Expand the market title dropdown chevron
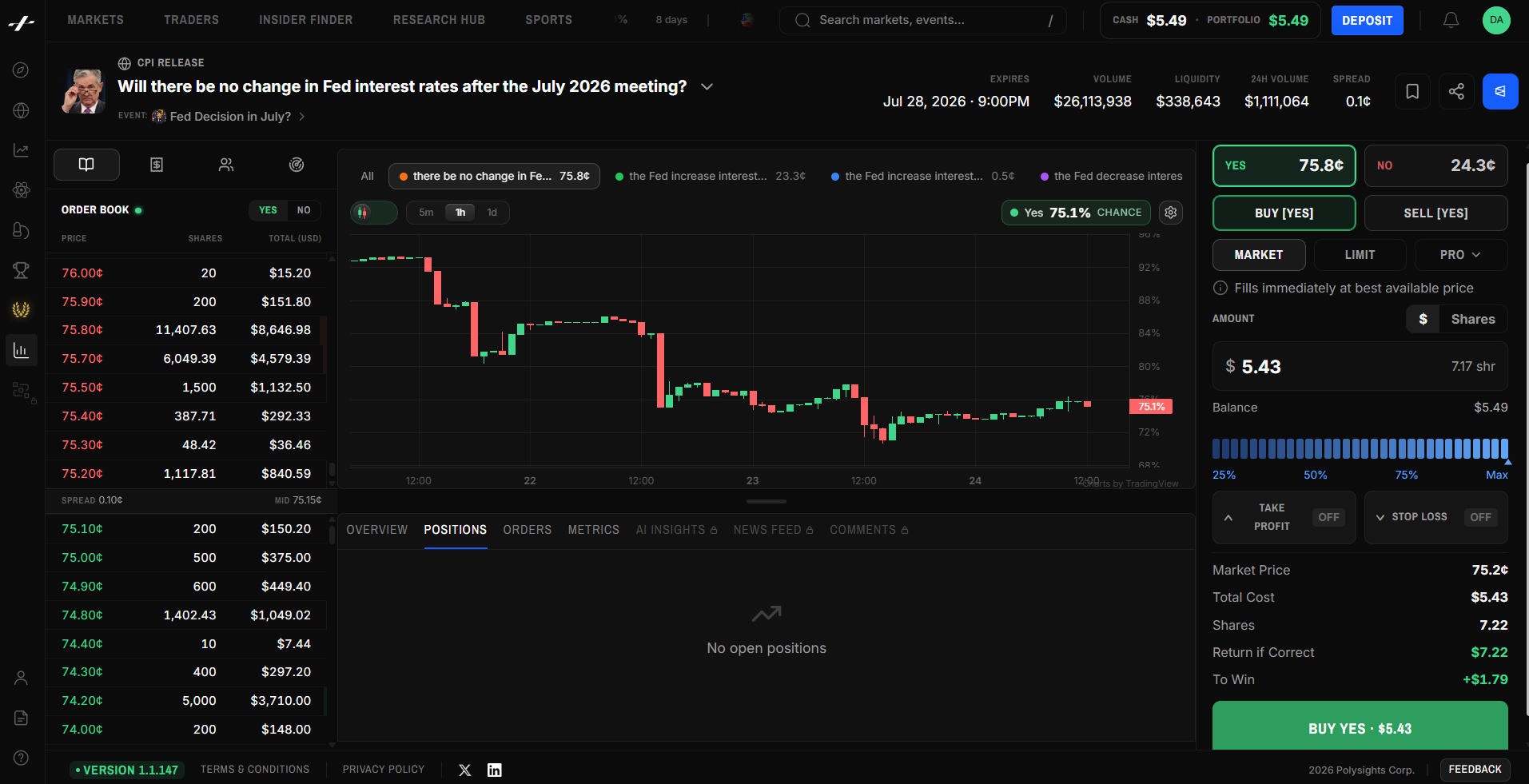Screen dimensions: 1529x784 pyautogui.click(x=707, y=86)
